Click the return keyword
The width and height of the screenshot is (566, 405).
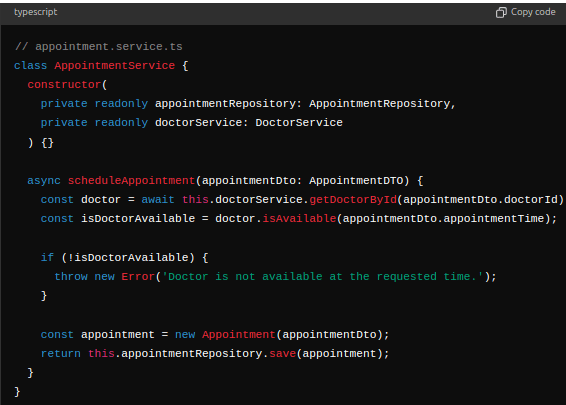point(61,353)
